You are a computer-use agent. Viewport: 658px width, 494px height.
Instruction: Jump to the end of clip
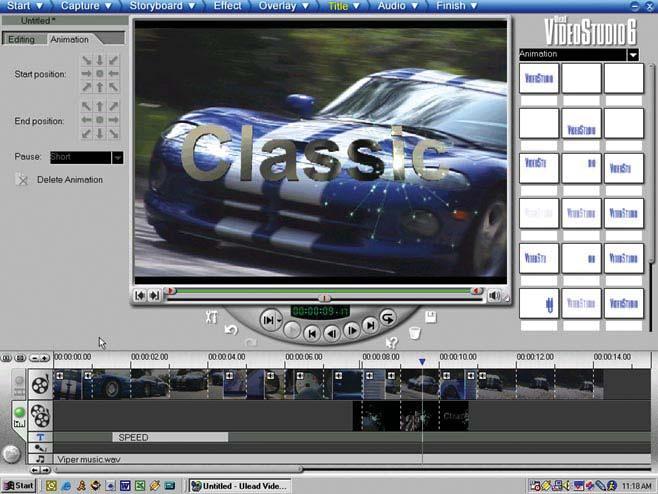371,325
